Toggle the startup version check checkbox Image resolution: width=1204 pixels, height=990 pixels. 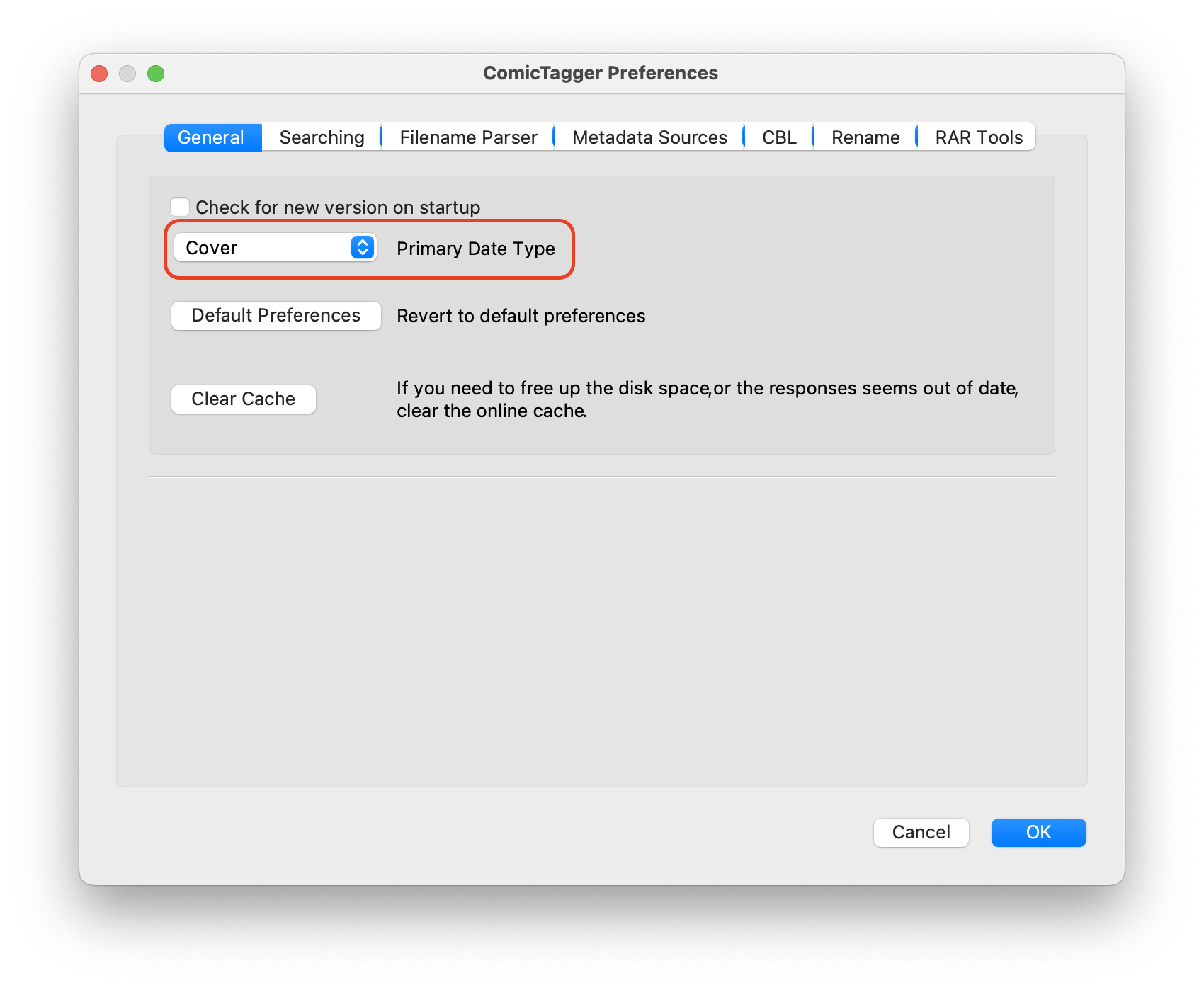point(180,206)
